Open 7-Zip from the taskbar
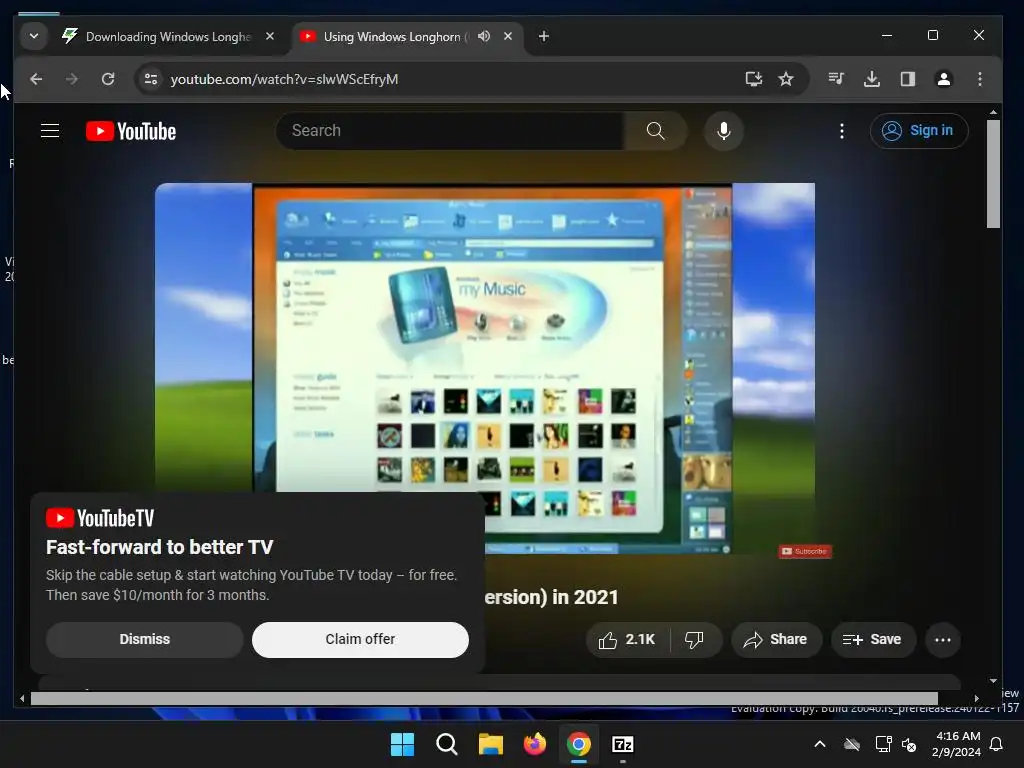This screenshot has height=768, width=1024. tap(623, 744)
